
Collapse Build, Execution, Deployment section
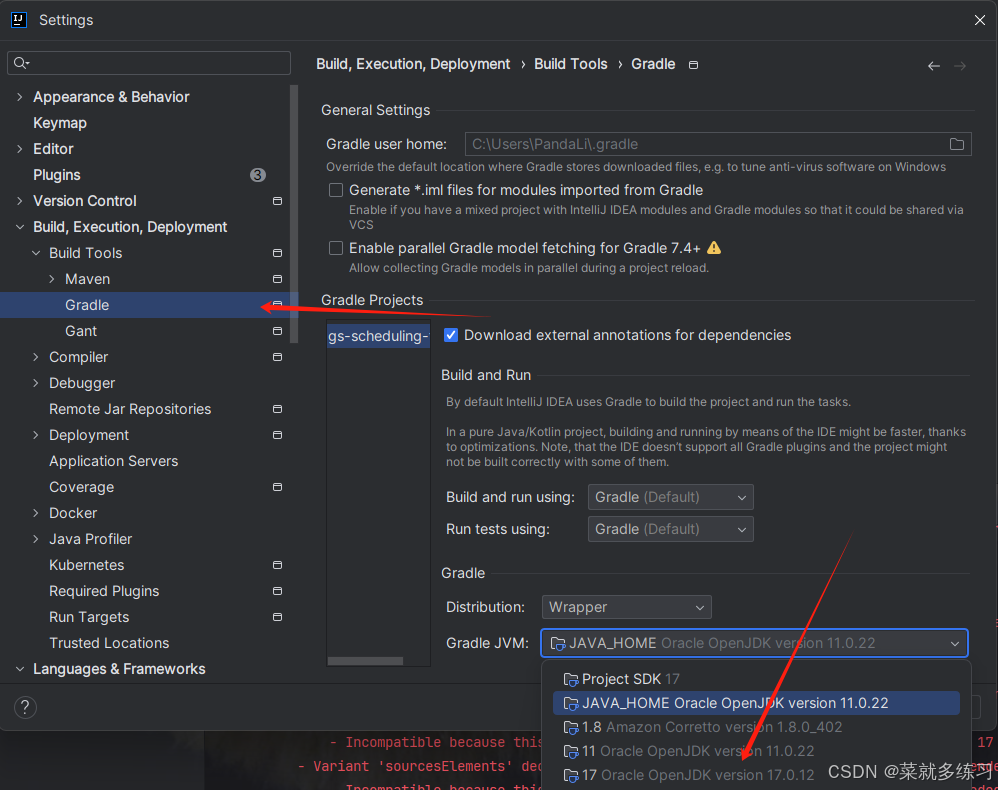click(x=20, y=227)
